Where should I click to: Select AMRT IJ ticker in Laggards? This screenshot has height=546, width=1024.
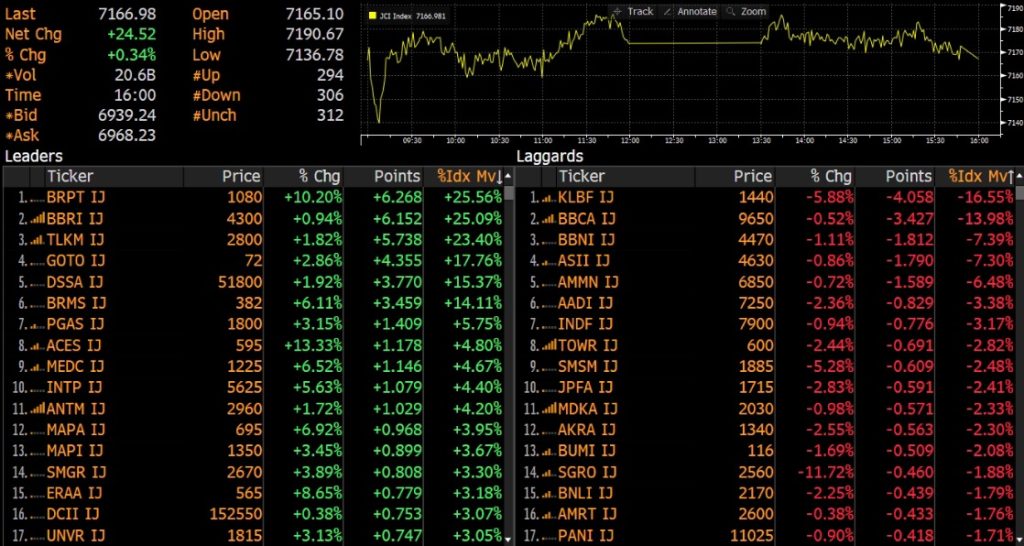(x=586, y=515)
